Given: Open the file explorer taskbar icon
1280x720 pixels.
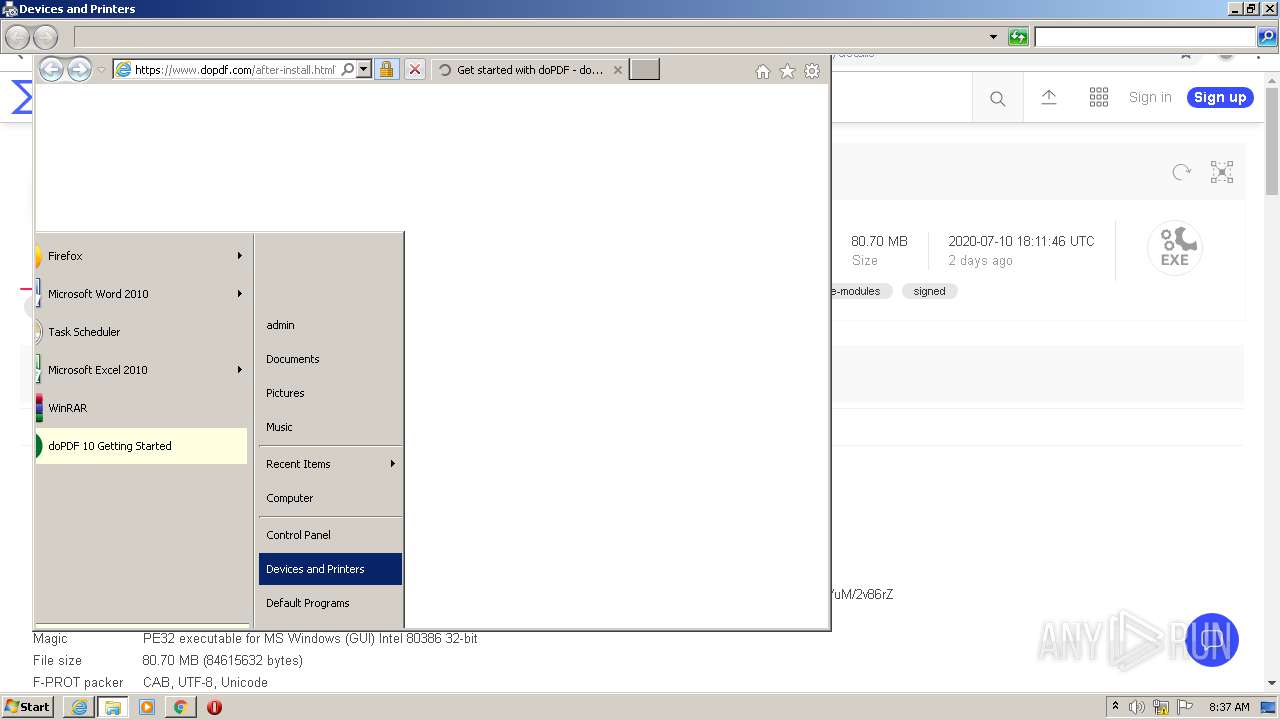Looking at the screenshot, I should (112, 707).
